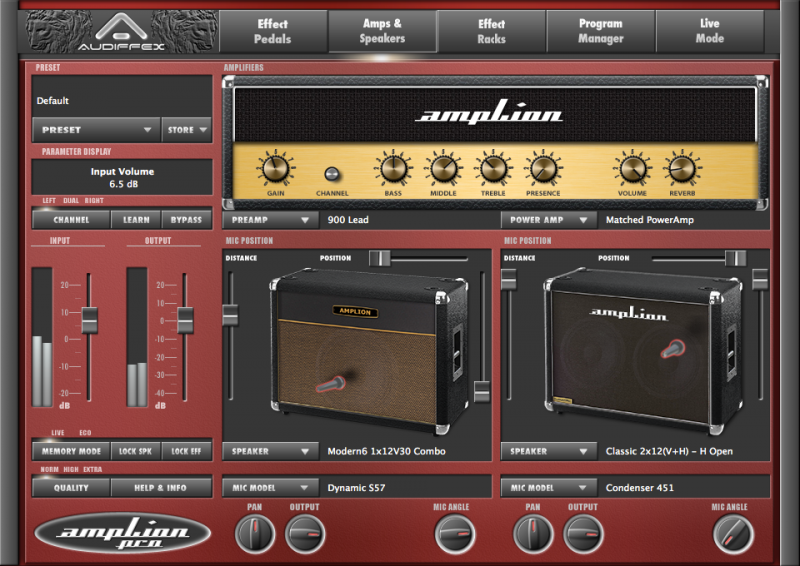The image size is (800, 566).
Task: Open Mic Model dropdown for Dynamic S57
Action: click(x=270, y=488)
